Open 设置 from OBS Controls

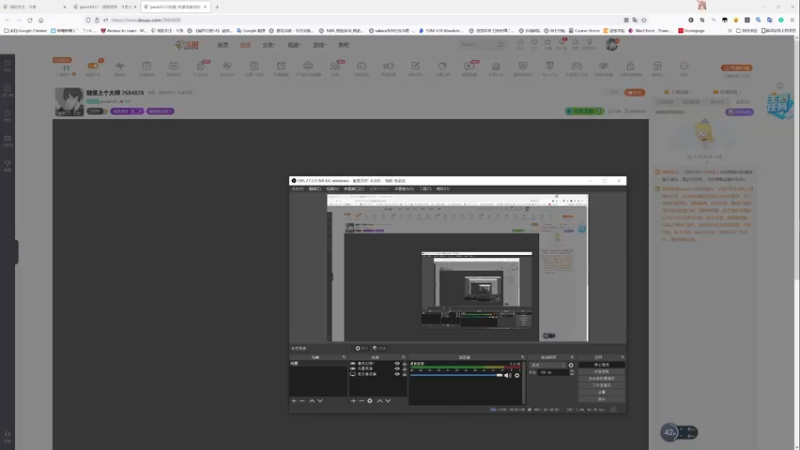point(602,392)
